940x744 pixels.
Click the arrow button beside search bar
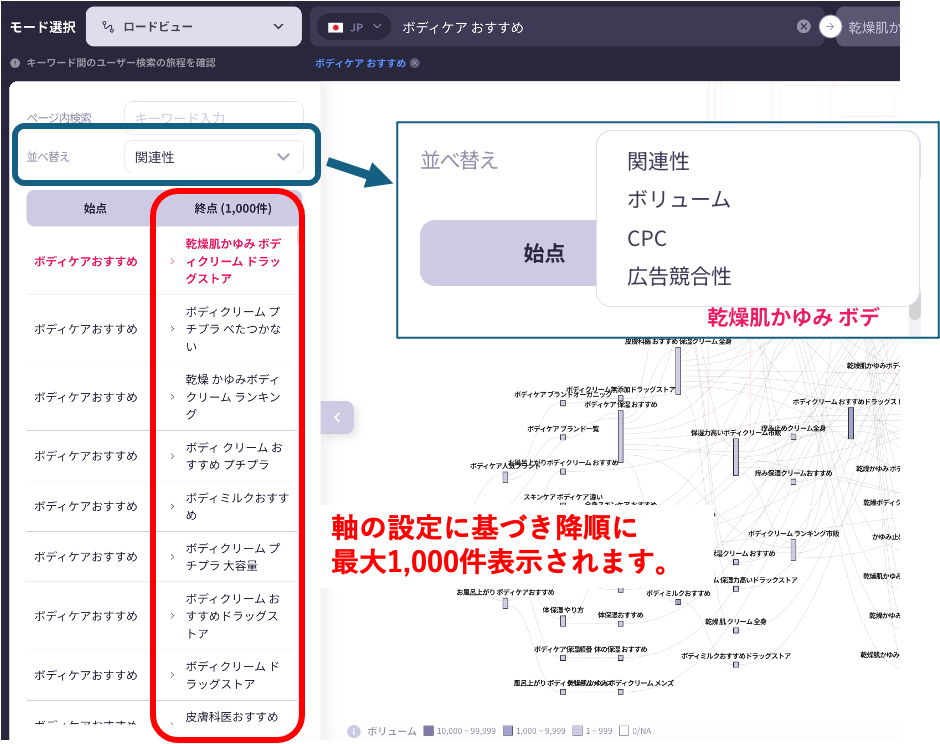tap(830, 27)
